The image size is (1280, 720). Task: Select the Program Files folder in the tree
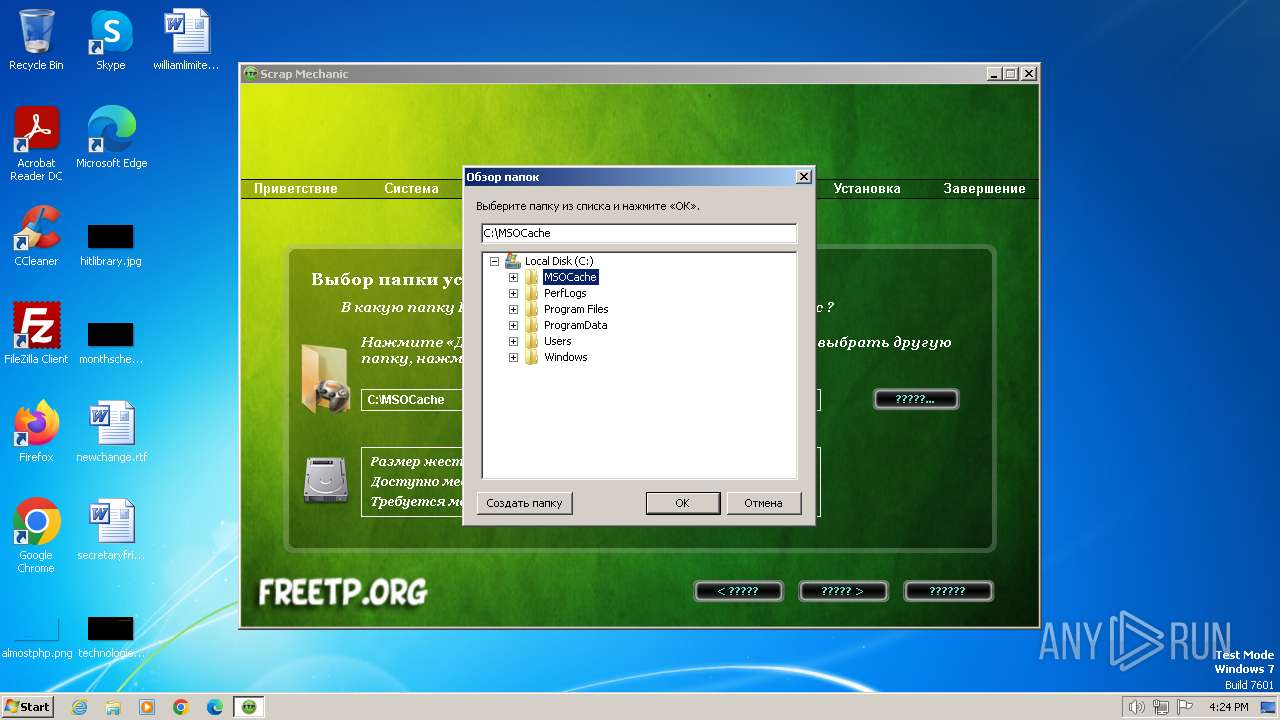(x=576, y=309)
